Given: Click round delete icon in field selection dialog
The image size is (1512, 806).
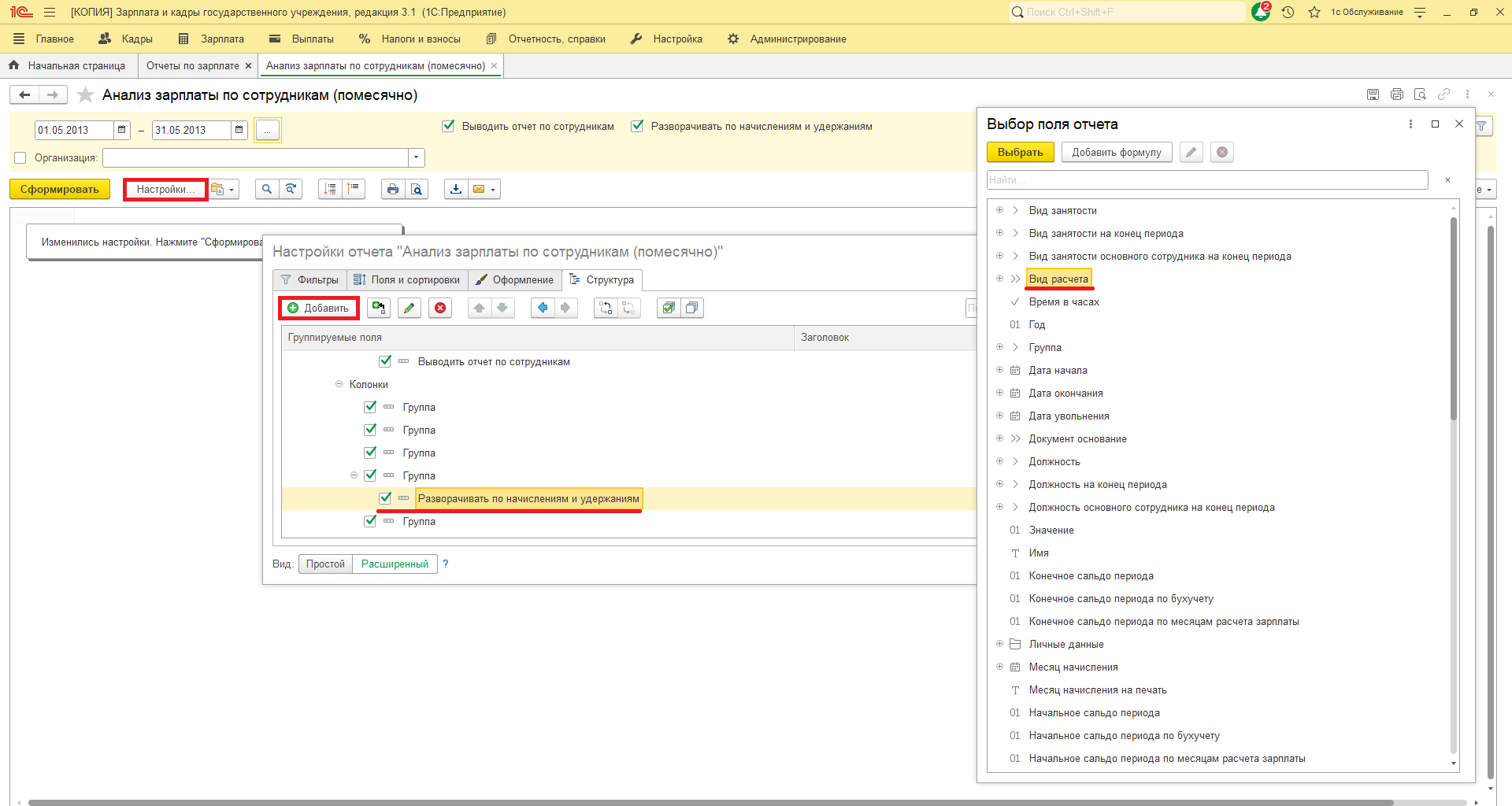Looking at the screenshot, I should [1222, 152].
